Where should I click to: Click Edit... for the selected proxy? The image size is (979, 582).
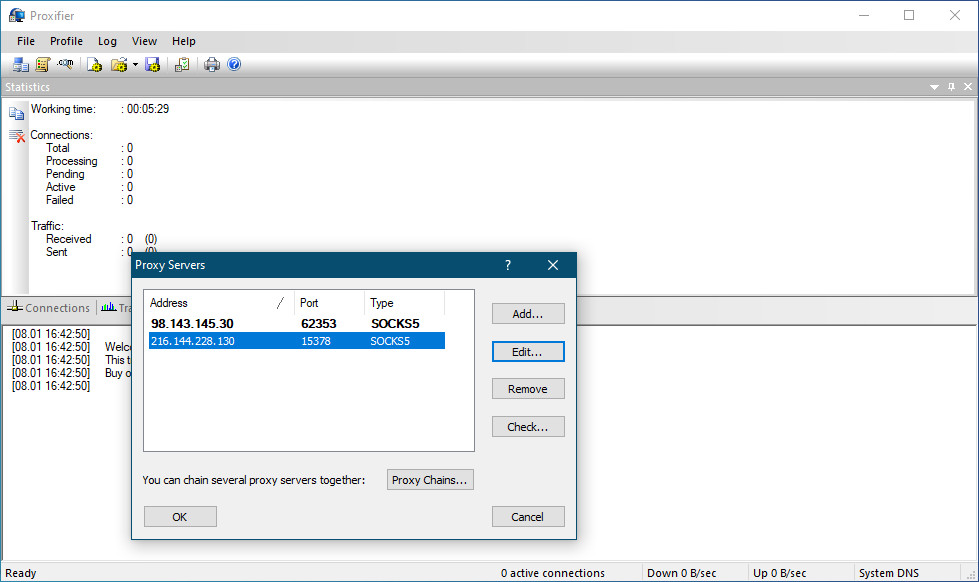(x=528, y=352)
